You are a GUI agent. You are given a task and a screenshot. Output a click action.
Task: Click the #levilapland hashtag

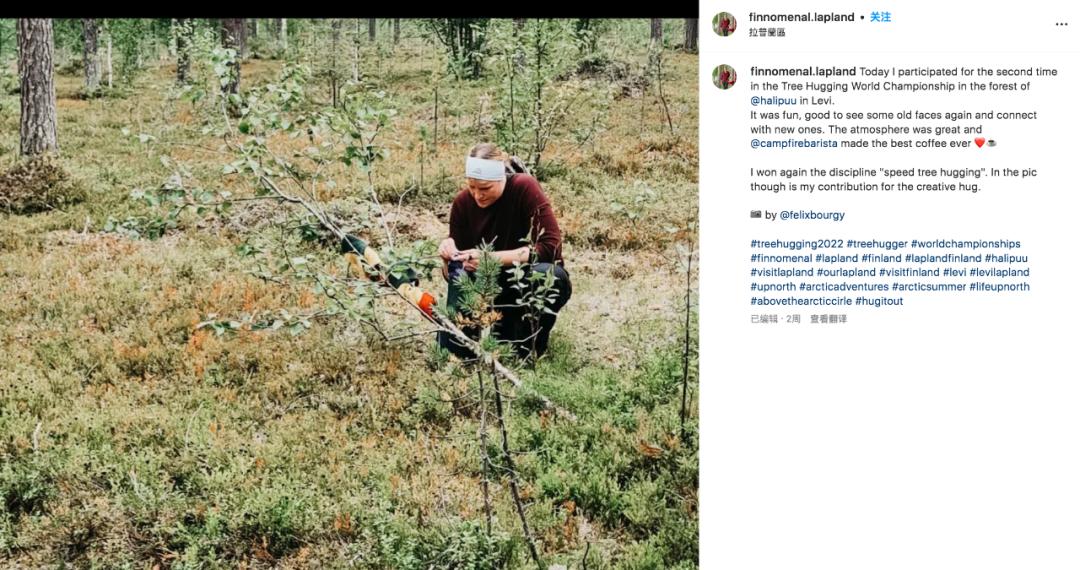999,273
